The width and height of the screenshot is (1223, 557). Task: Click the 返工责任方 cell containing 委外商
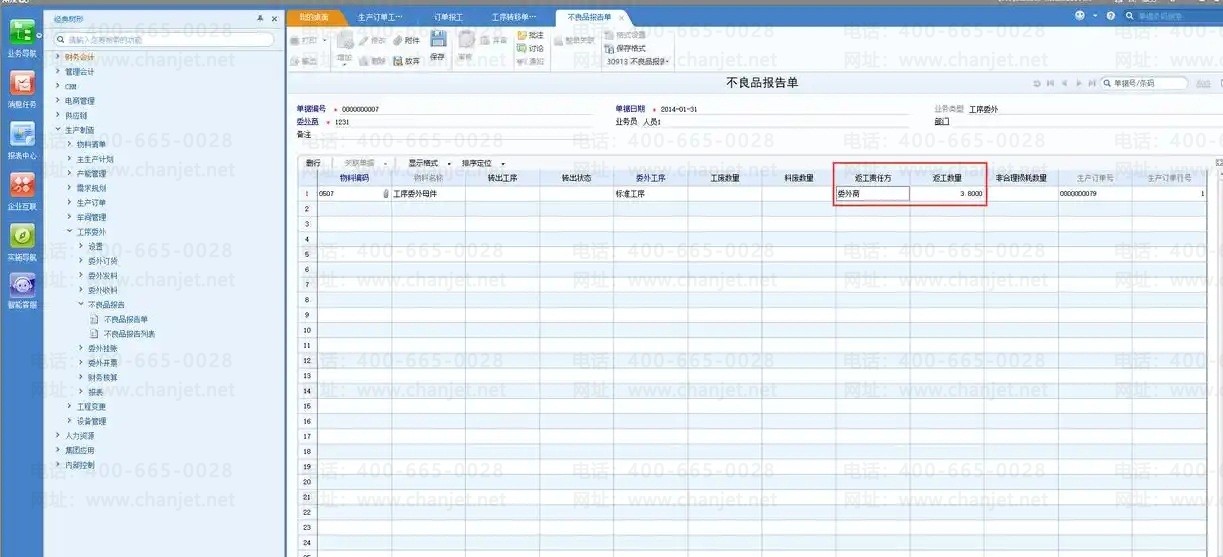click(x=872, y=194)
